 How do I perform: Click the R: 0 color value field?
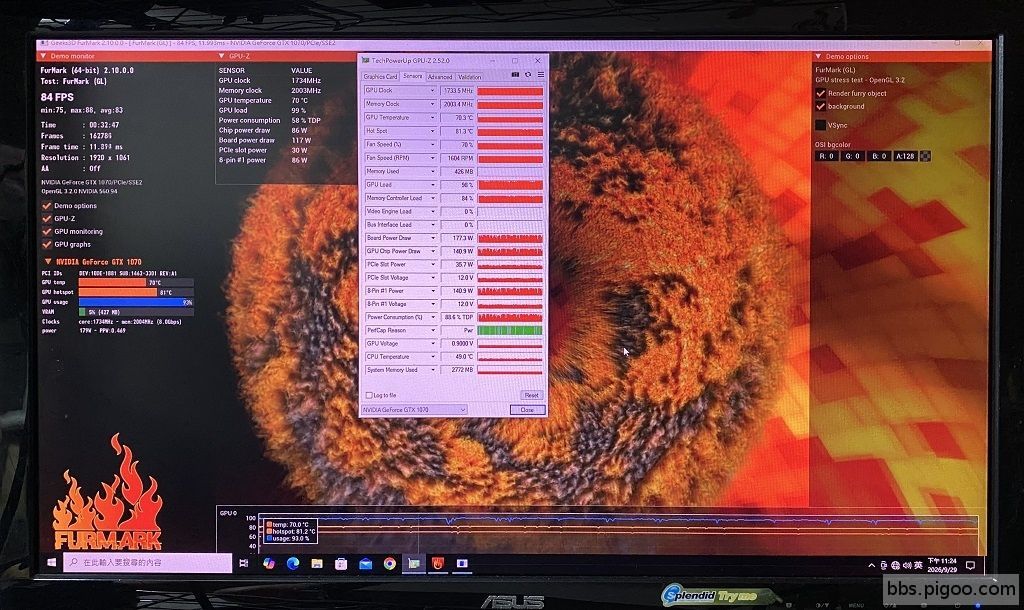[x=826, y=156]
